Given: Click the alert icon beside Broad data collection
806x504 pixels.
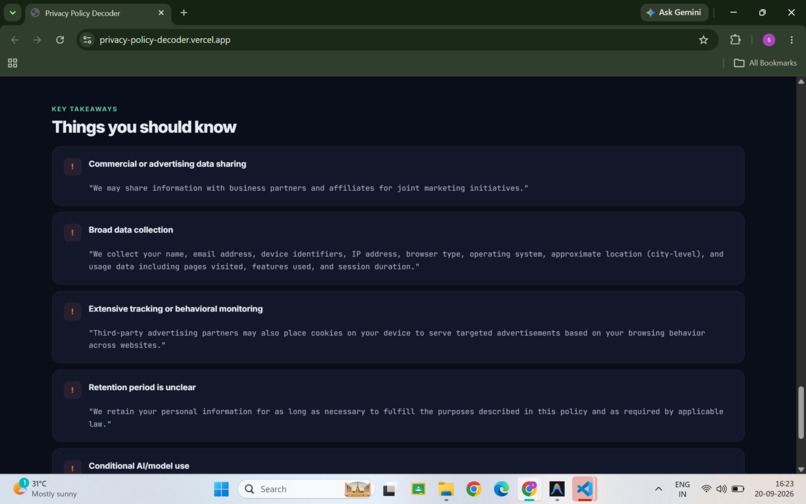Looking at the screenshot, I should pos(72,232).
